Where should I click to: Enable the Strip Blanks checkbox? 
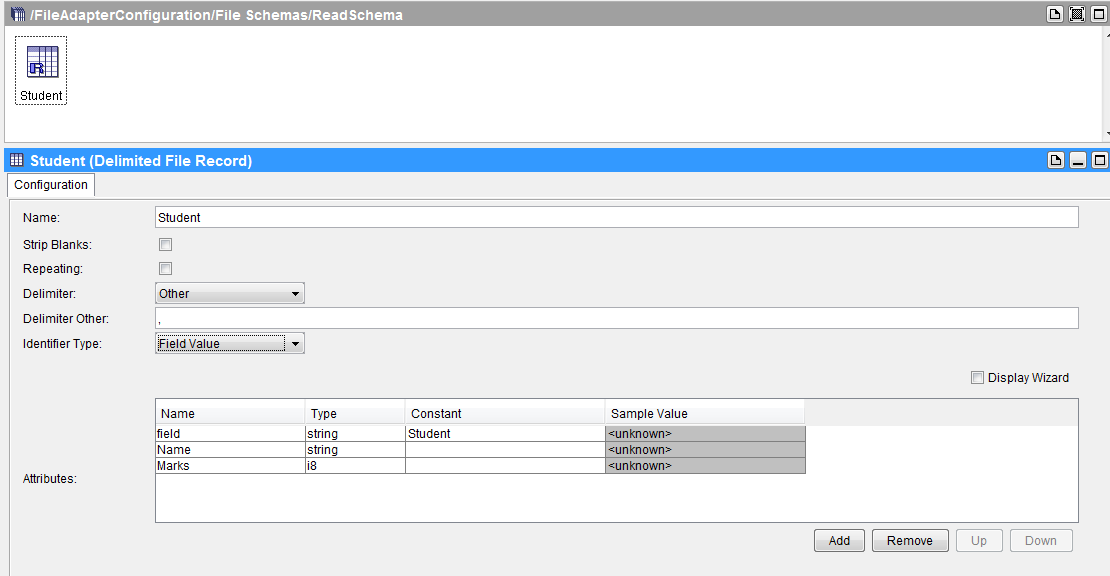tap(166, 245)
